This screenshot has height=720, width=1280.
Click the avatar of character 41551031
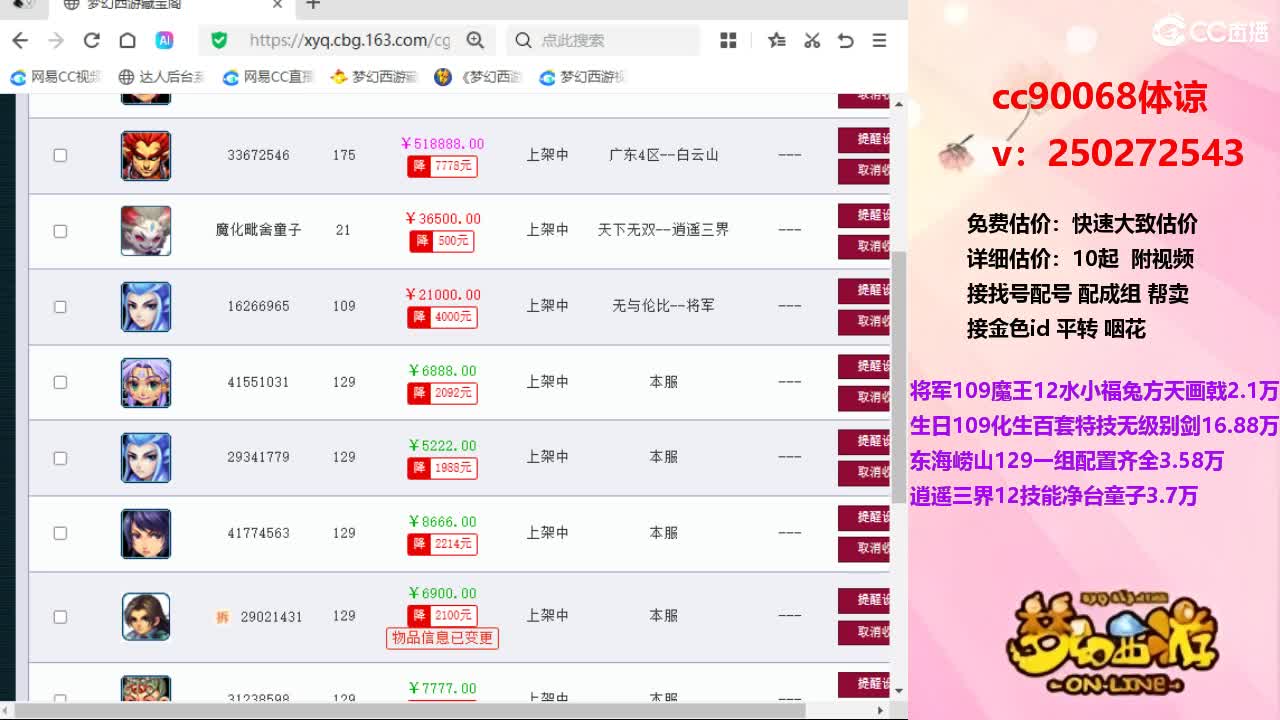146,382
